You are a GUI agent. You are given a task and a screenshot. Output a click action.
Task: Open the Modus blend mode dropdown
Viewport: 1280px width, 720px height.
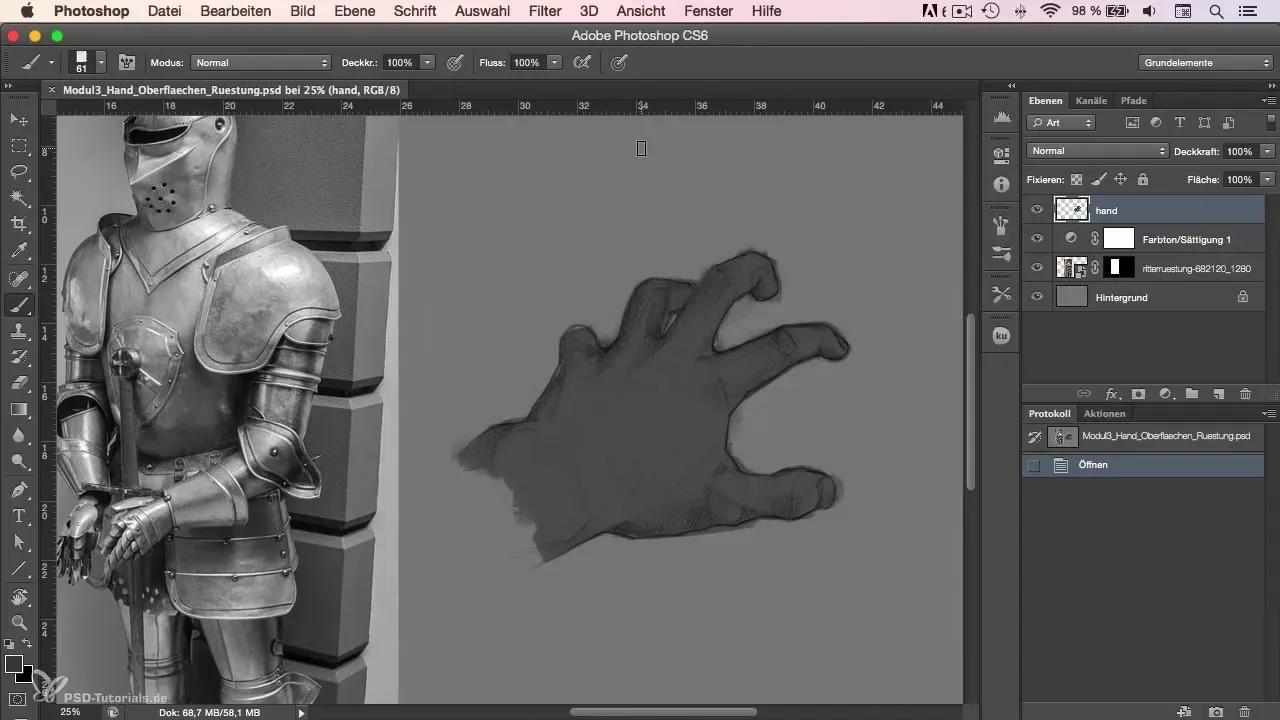point(261,62)
